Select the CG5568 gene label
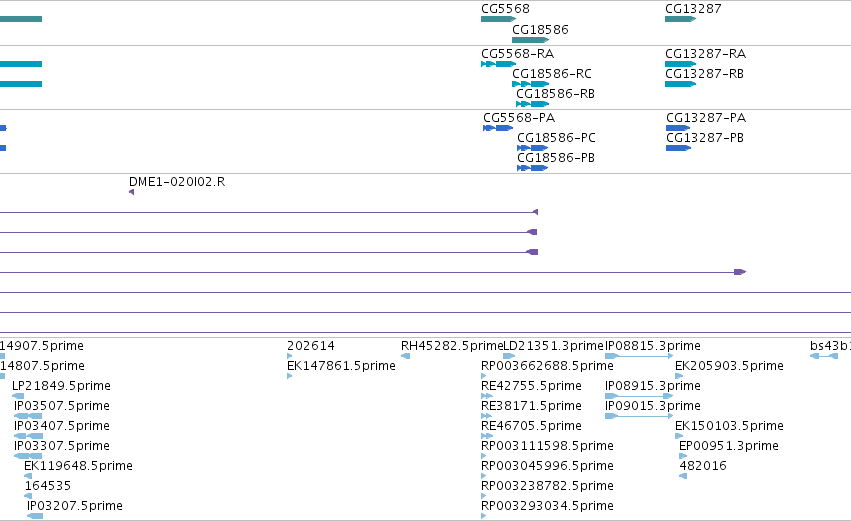The height and width of the screenshot is (521, 851). [505, 9]
